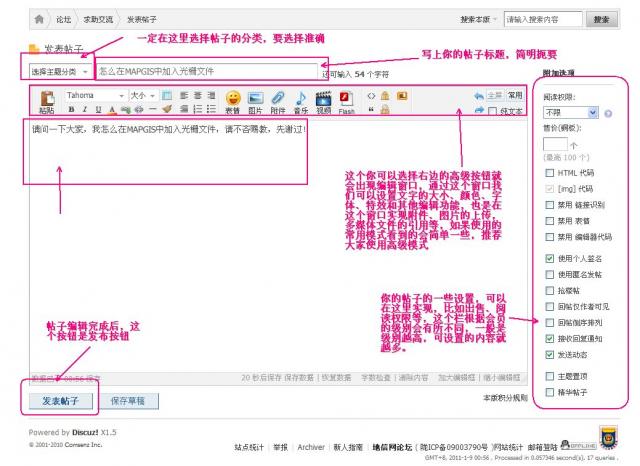Attach a file using the 附件 paperclip icon
Viewport: 640px width, 466px height.
coord(277,99)
